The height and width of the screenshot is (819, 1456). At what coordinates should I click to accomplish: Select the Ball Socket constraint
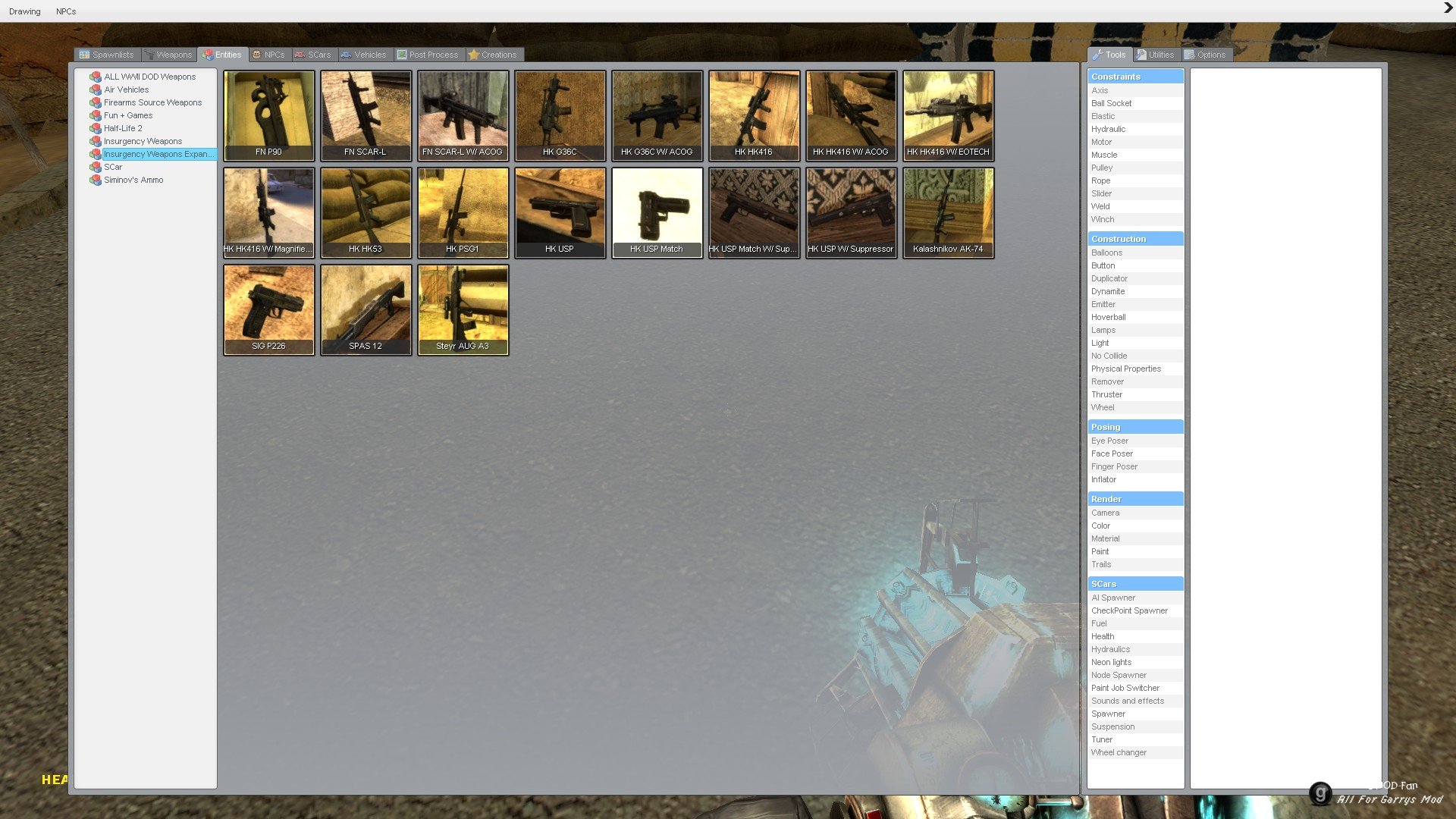tap(1135, 103)
